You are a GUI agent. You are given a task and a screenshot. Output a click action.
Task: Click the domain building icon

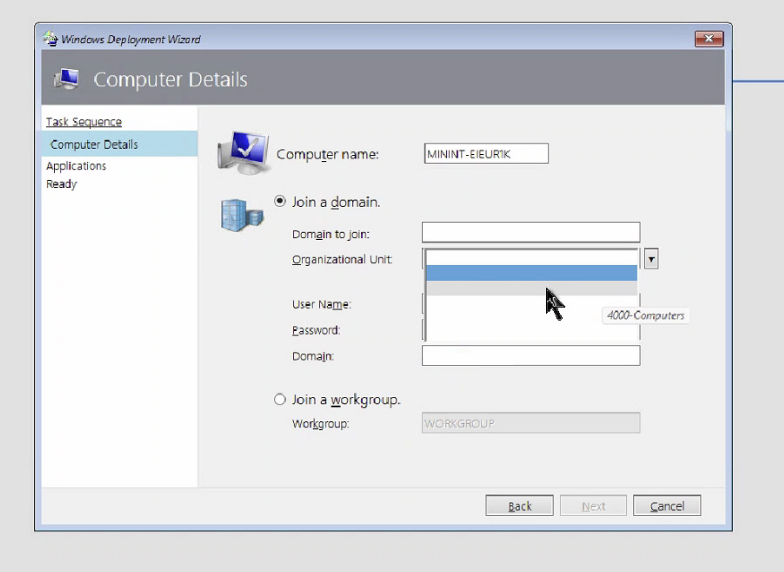coord(242,215)
